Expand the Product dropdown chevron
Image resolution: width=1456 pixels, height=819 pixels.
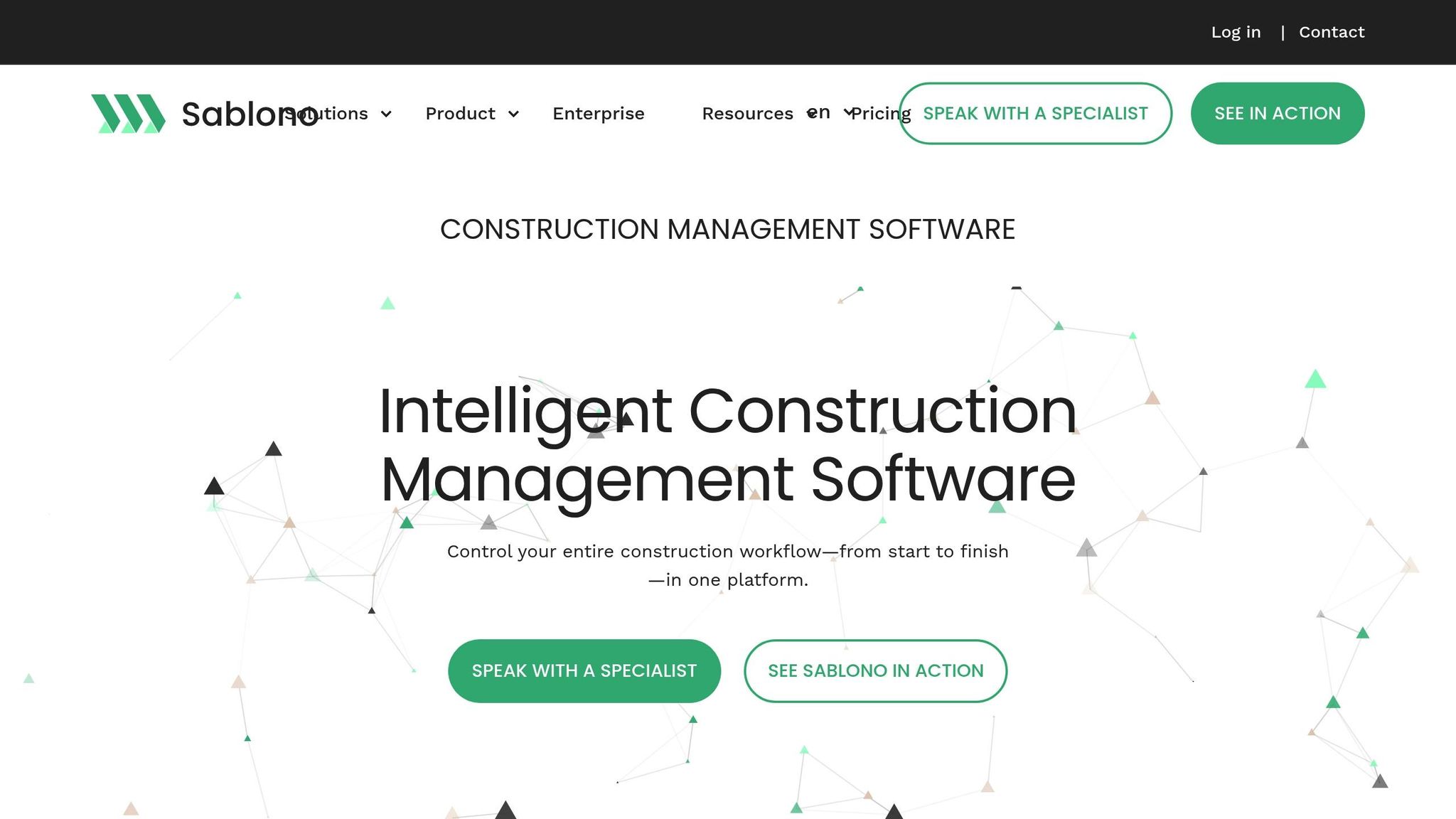[x=513, y=114]
